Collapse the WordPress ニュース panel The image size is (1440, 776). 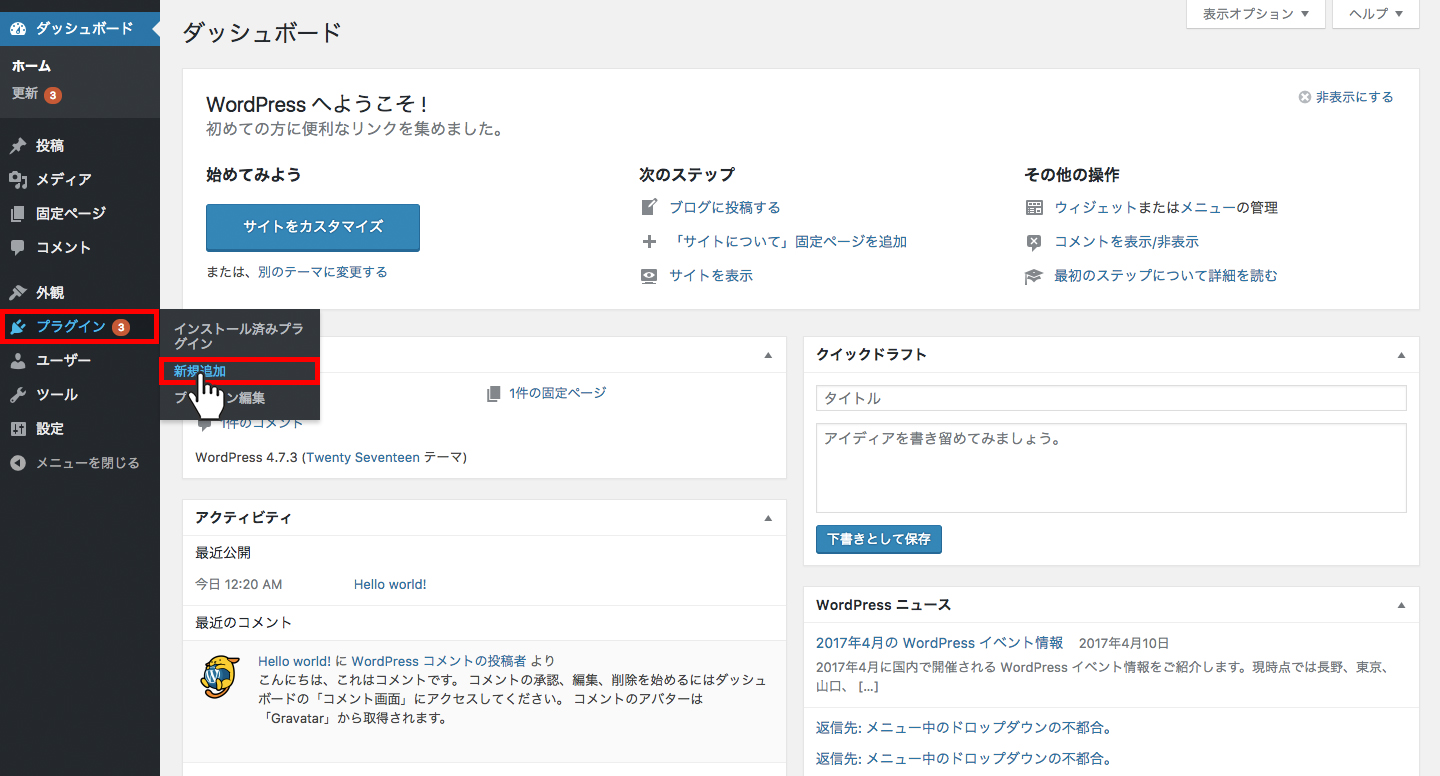tap(1401, 605)
